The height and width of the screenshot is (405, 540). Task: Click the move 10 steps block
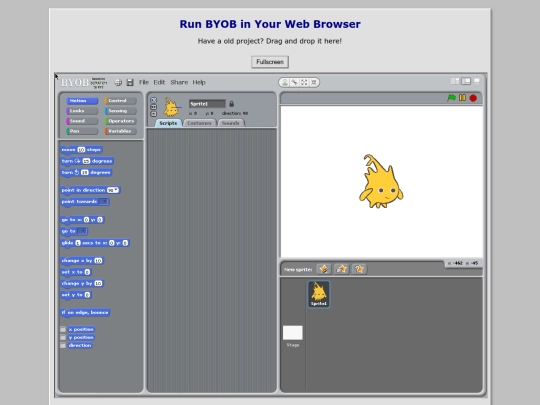pos(81,149)
